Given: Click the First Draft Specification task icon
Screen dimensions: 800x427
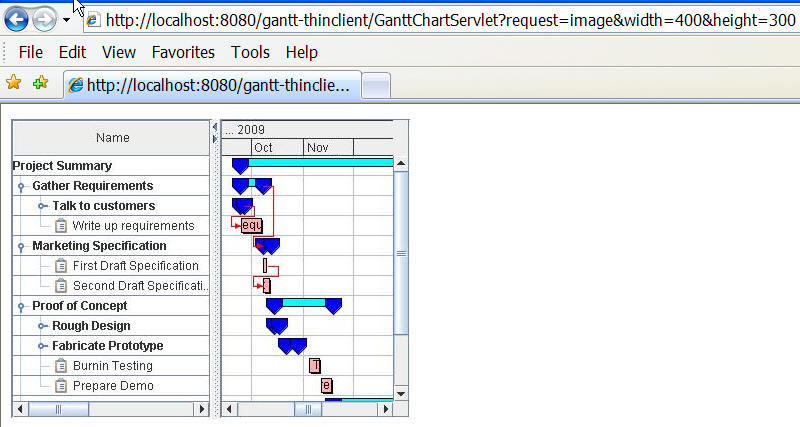Looking at the screenshot, I should (x=61, y=266).
